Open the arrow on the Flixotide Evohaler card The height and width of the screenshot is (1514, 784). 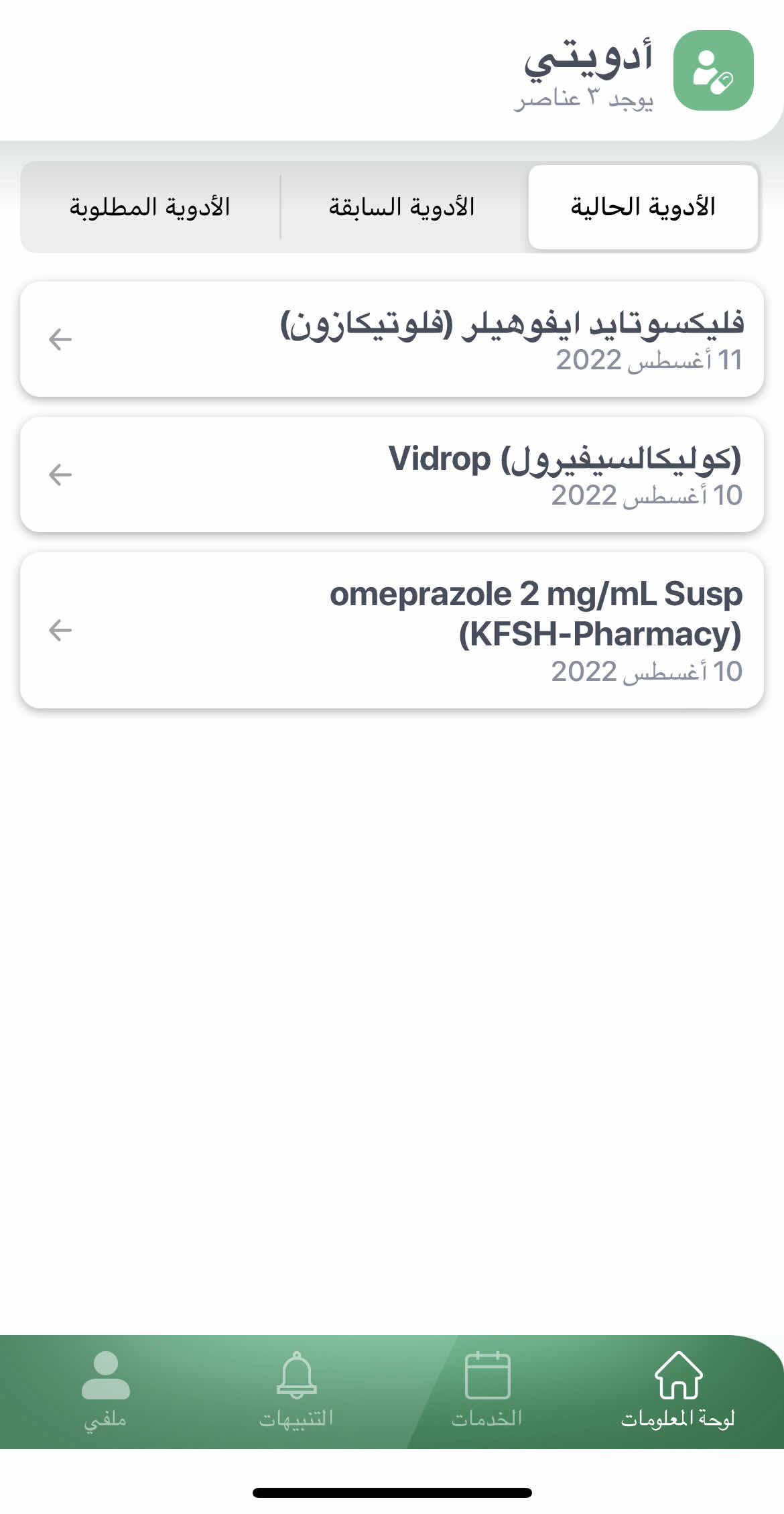tap(60, 340)
